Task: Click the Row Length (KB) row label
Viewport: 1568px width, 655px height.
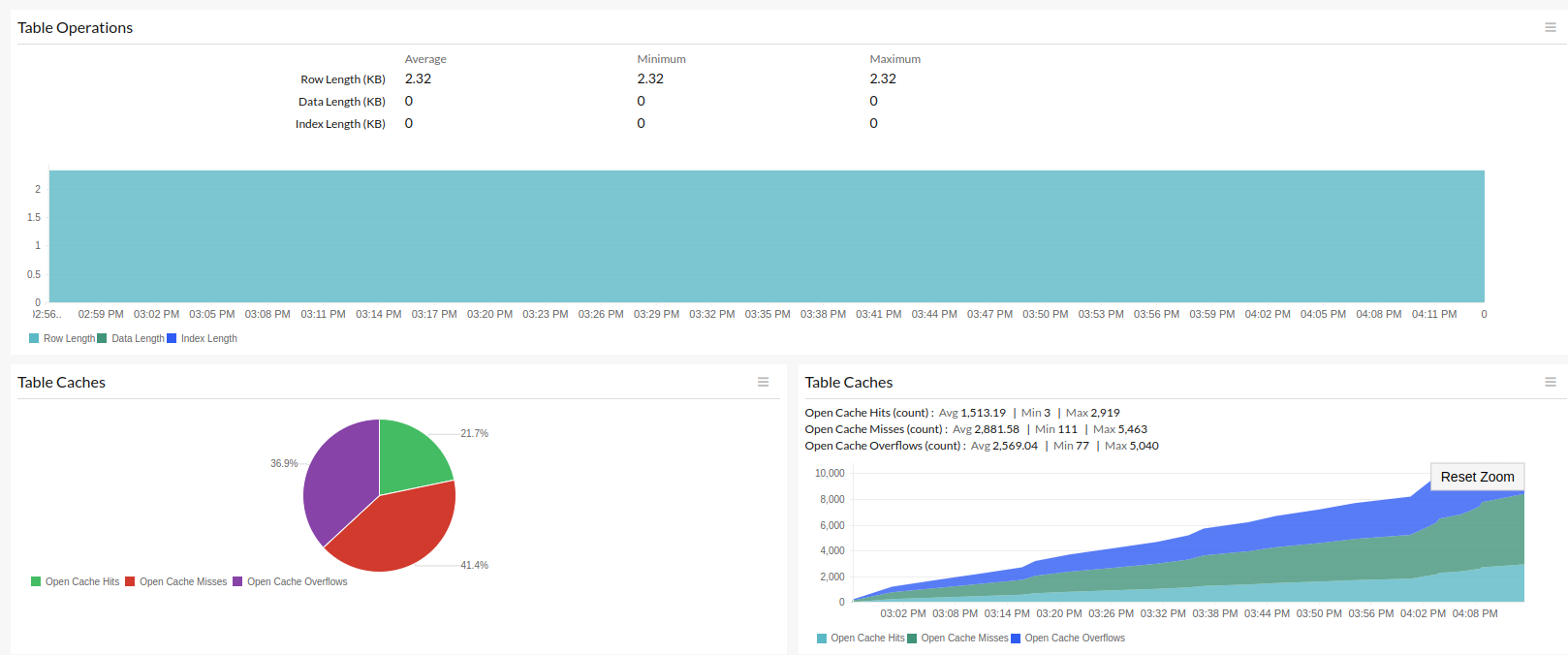Action: click(x=343, y=79)
